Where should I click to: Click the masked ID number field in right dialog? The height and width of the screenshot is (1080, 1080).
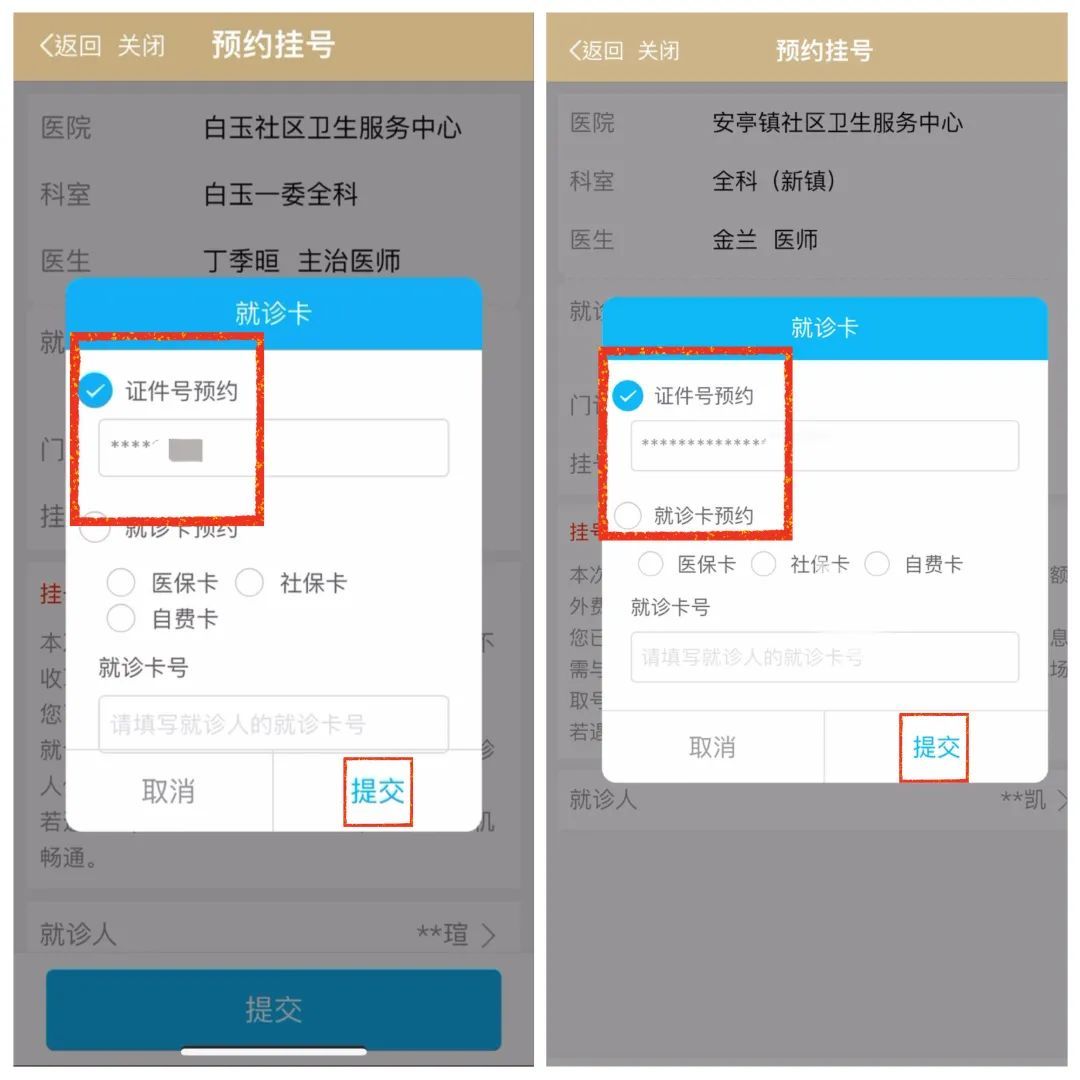click(x=824, y=445)
